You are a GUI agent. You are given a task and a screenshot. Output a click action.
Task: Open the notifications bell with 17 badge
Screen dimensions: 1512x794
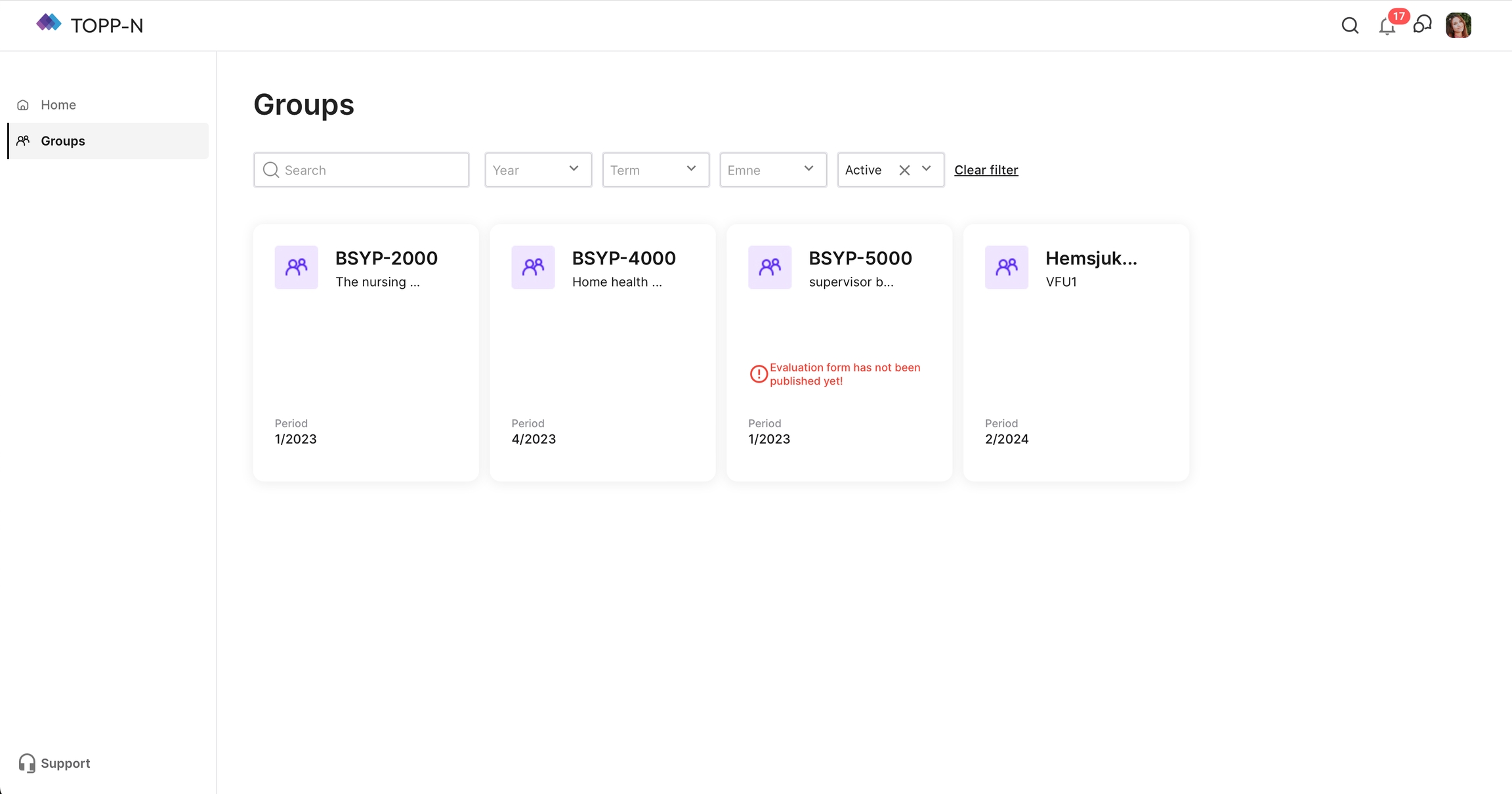1387,26
